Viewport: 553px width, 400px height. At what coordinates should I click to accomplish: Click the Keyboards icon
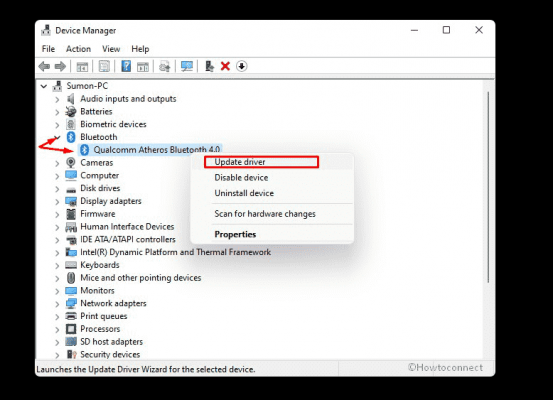click(x=71, y=265)
